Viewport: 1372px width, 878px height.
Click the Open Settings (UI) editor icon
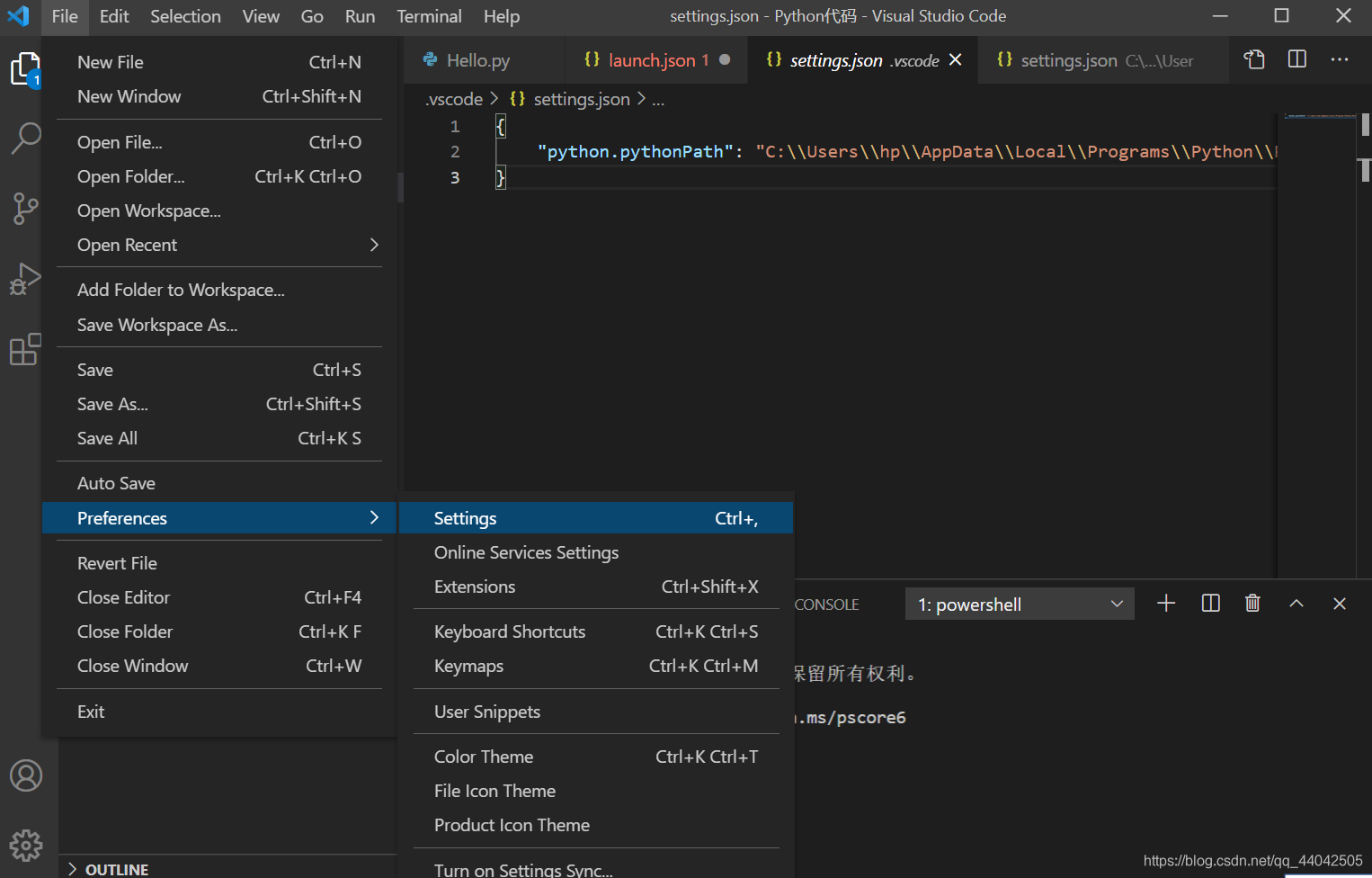(1254, 59)
